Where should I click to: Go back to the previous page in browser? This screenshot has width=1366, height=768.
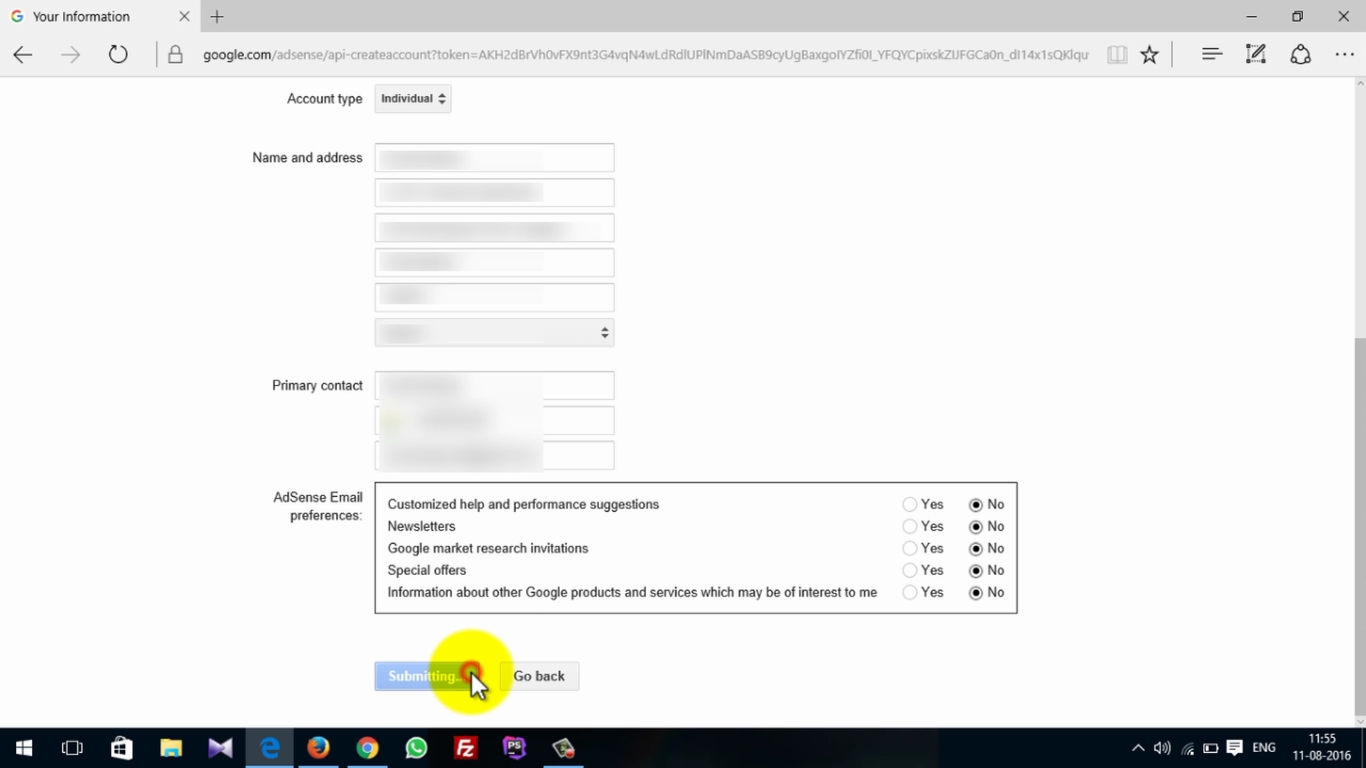[23, 55]
